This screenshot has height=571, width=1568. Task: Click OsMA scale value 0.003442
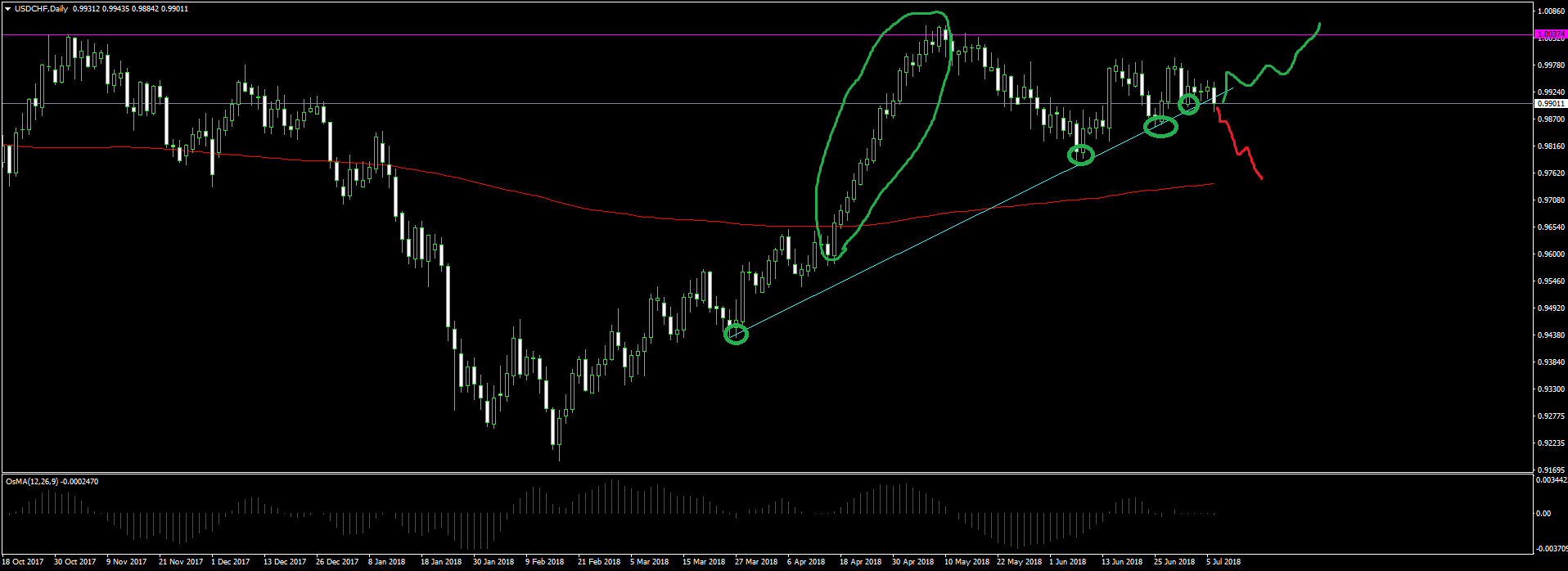point(1552,480)
